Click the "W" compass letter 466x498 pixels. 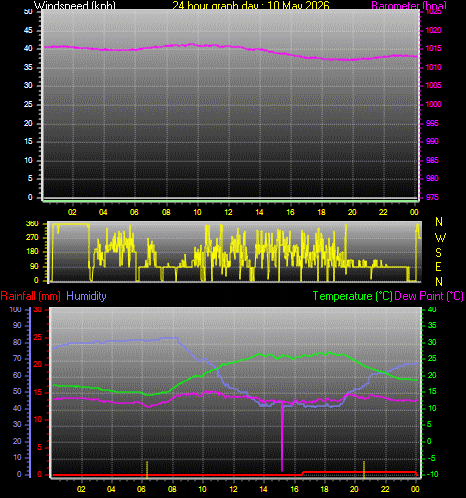[440, 238]
